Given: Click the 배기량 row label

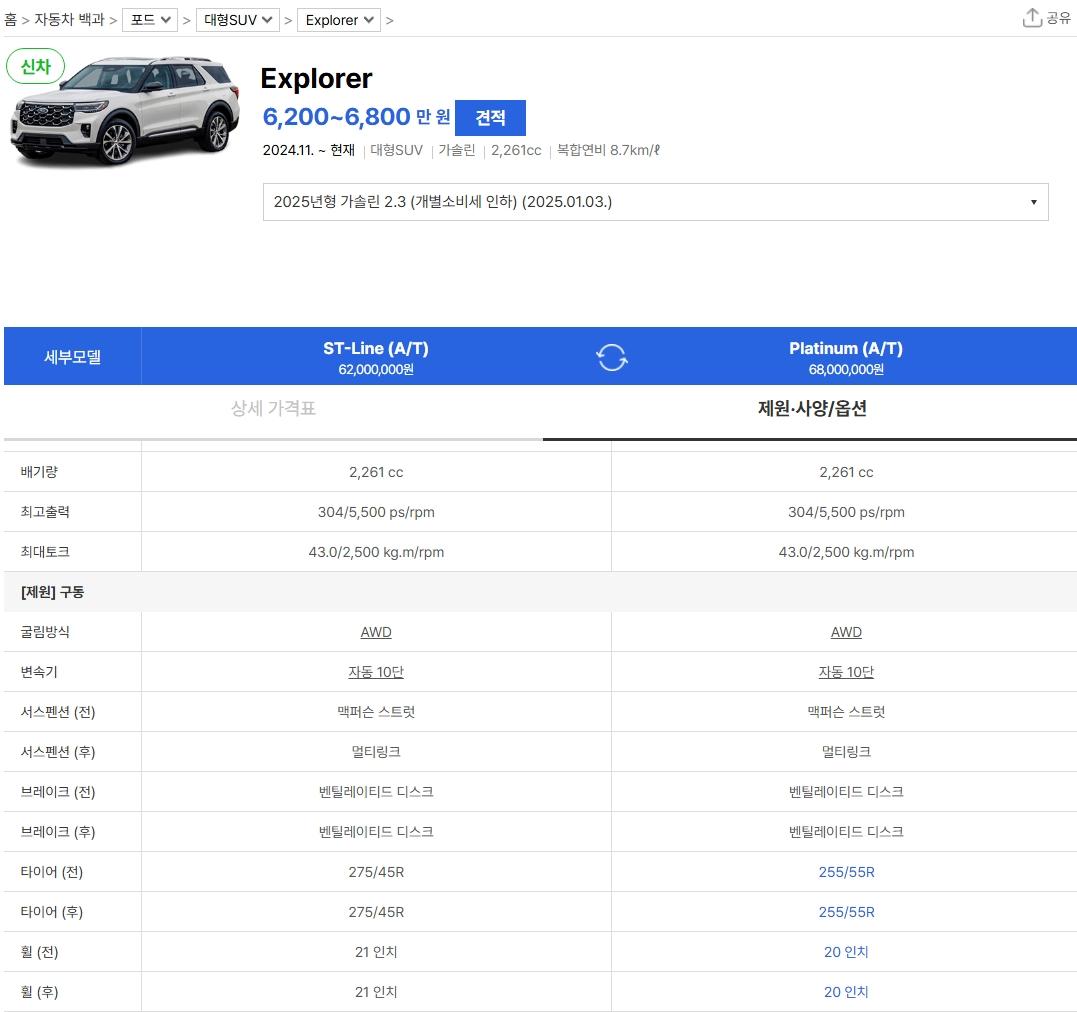Looking at the screenshot, I should 39,472.
